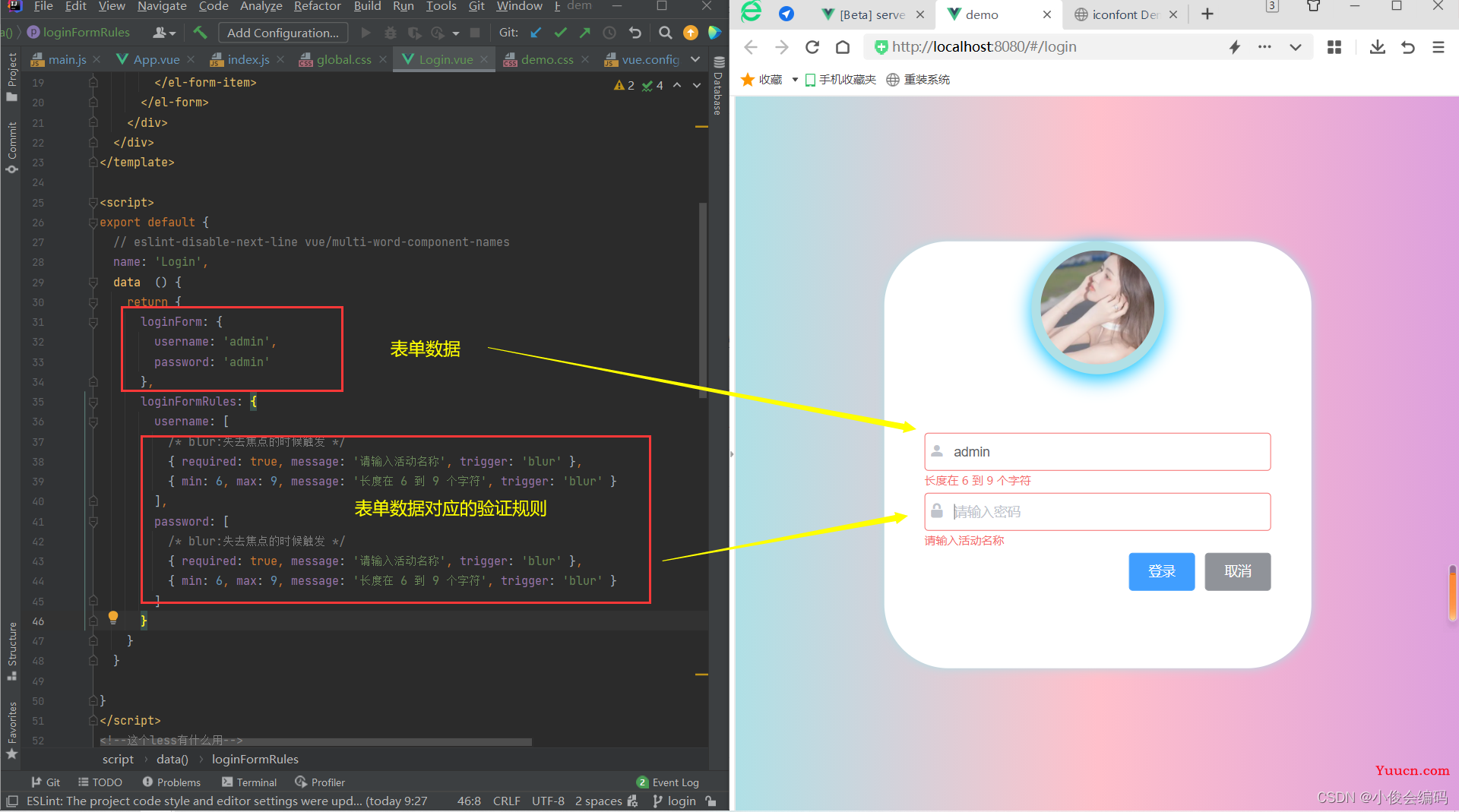Open the Refactor menu
The image size is (1459, 812).
point(317,6)
